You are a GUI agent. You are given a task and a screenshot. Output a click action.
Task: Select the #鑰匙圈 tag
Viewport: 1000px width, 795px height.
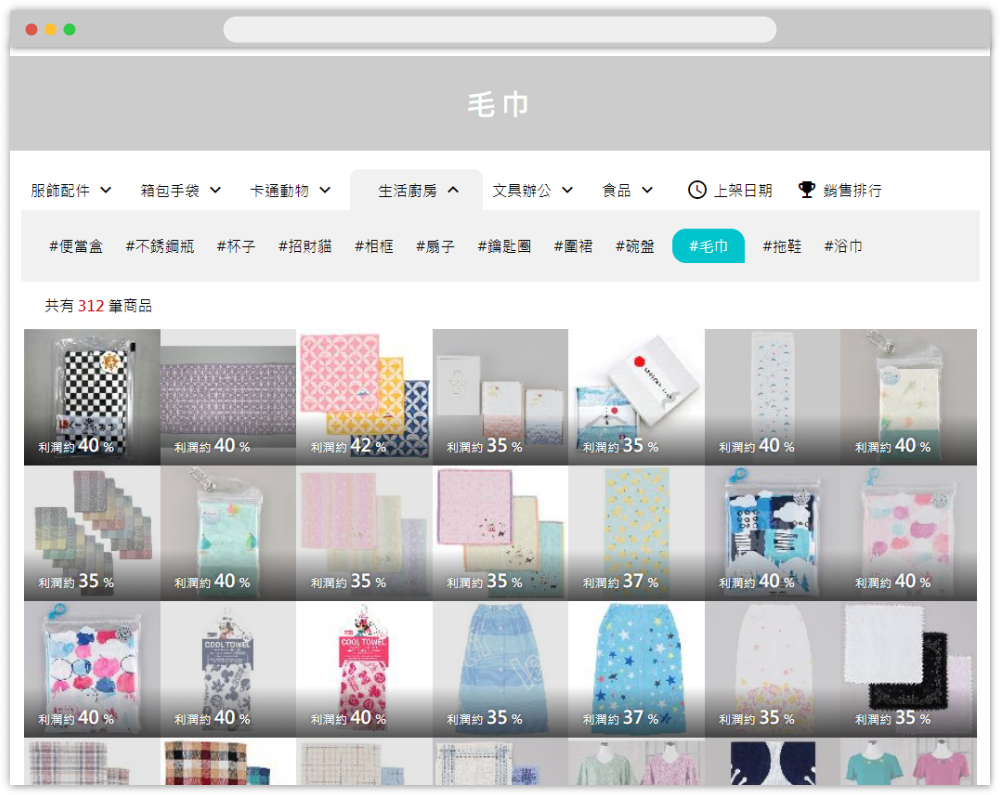click(x=504, y=246)
